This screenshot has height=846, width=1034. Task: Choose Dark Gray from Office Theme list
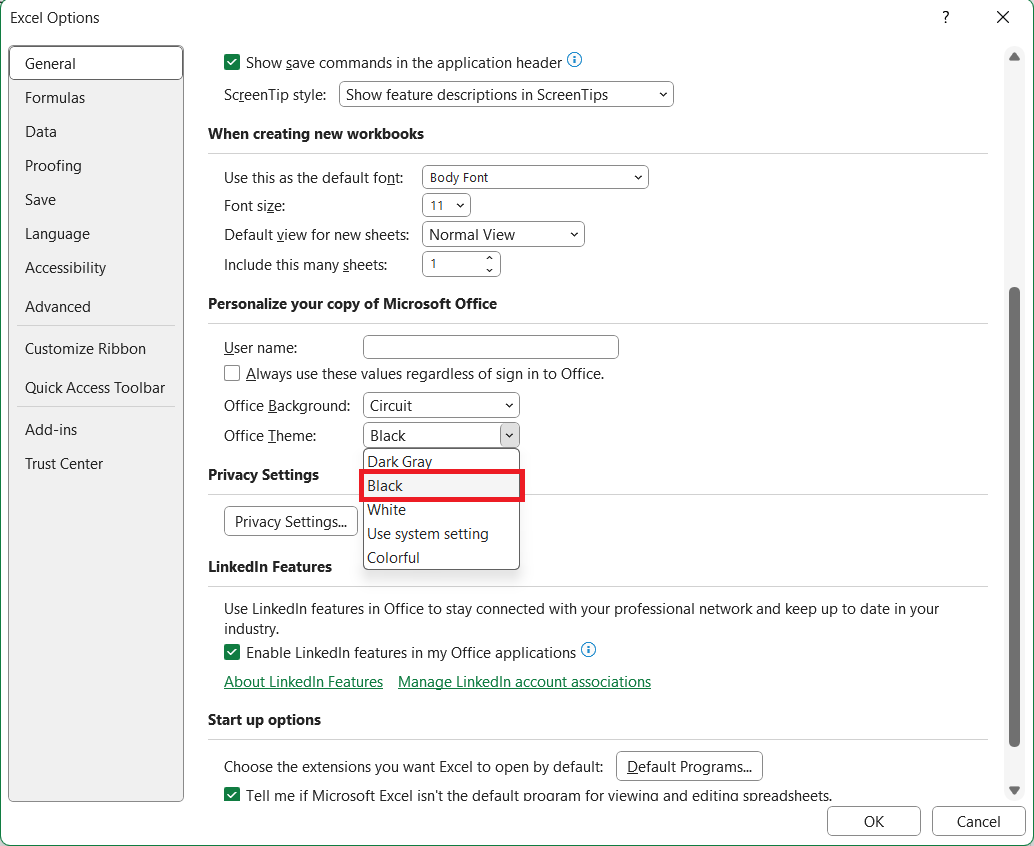441,462
